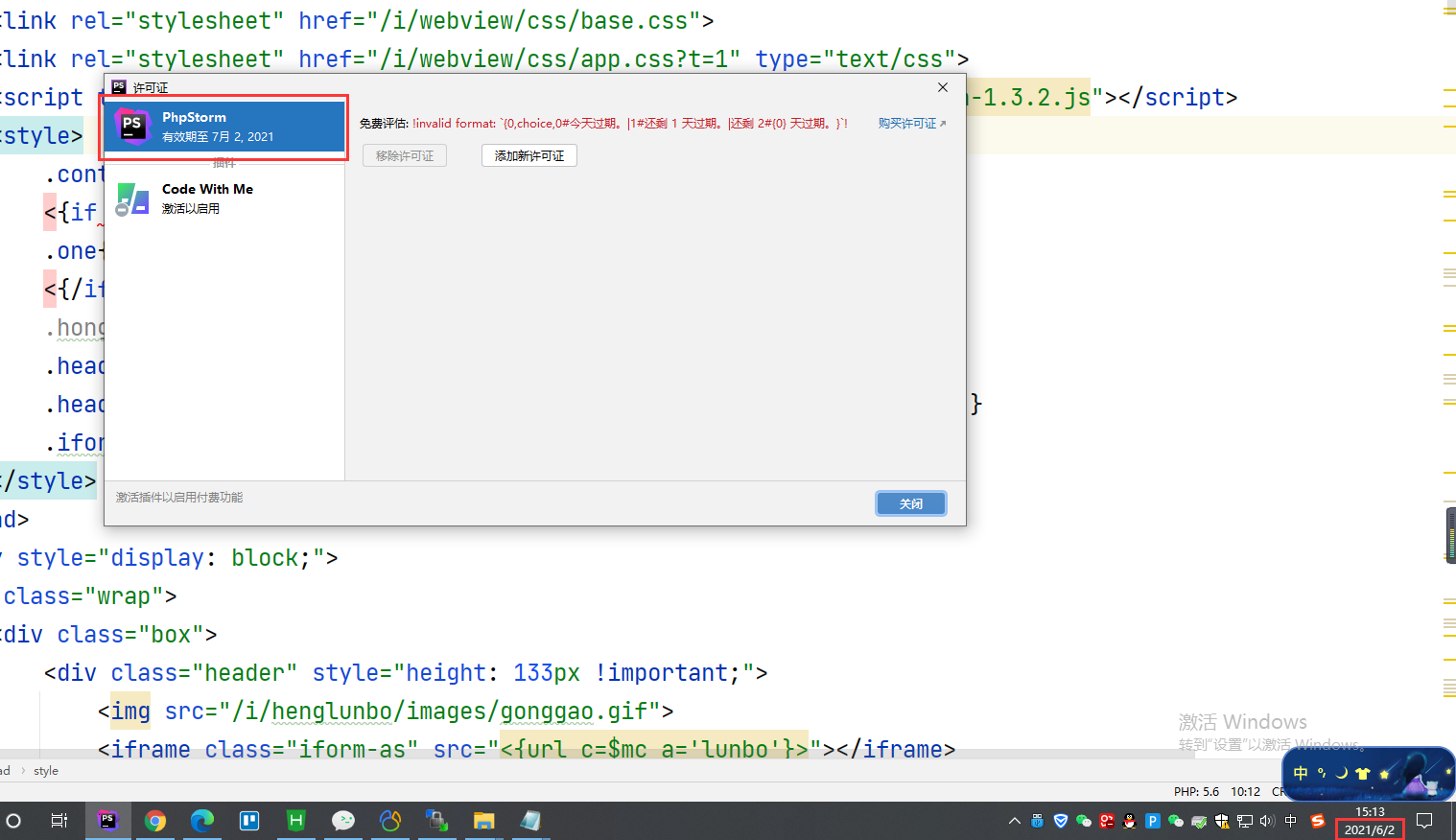Screen dimensions: 1456x840
Task: Open Trello from the taskbar
Action: pos(249,821)
